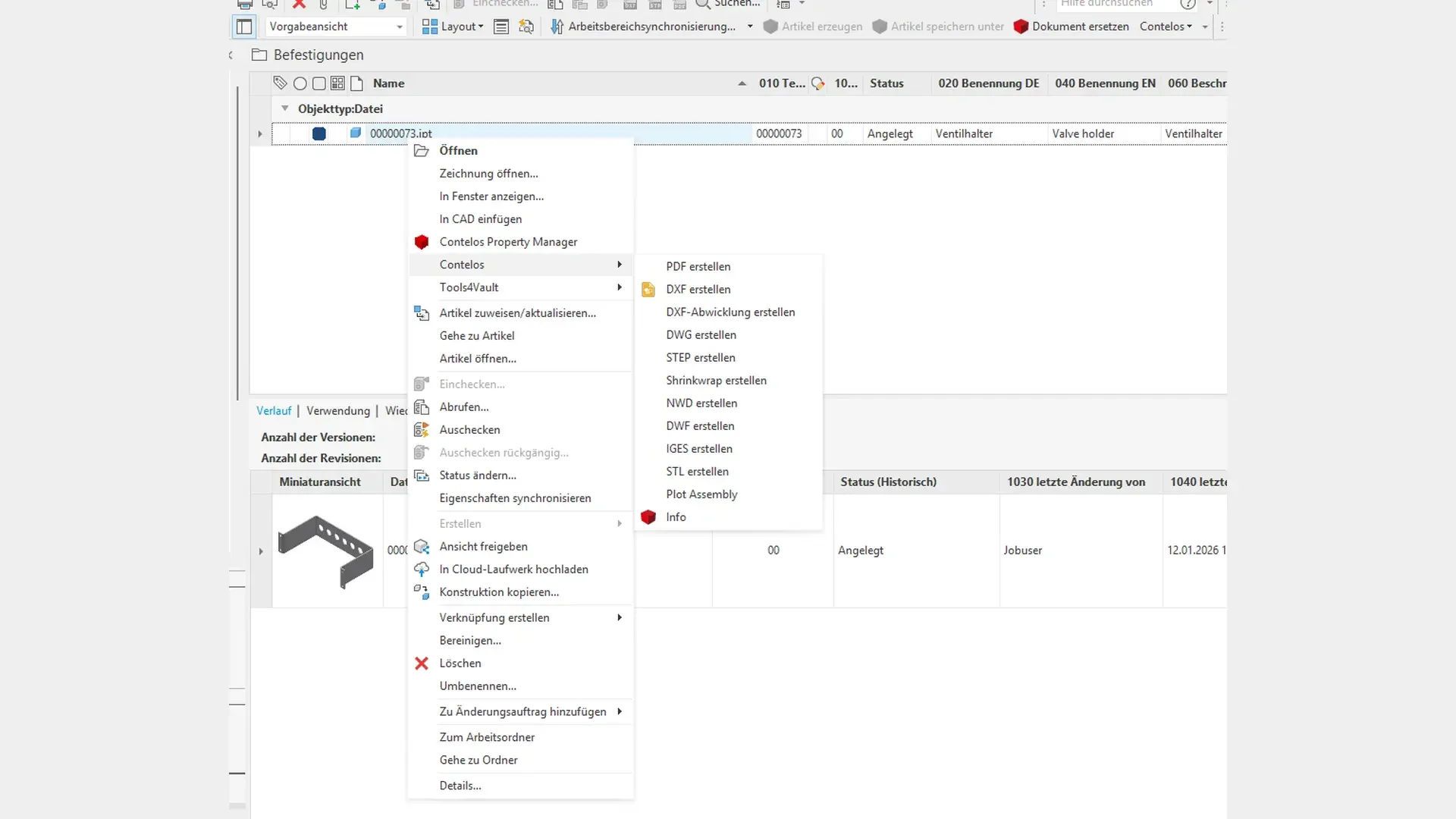
Task: Open the arrow dropdown next to Arbeitsbereichsynchronisierung
Action: pyautogui.click(x=750, y=27)
